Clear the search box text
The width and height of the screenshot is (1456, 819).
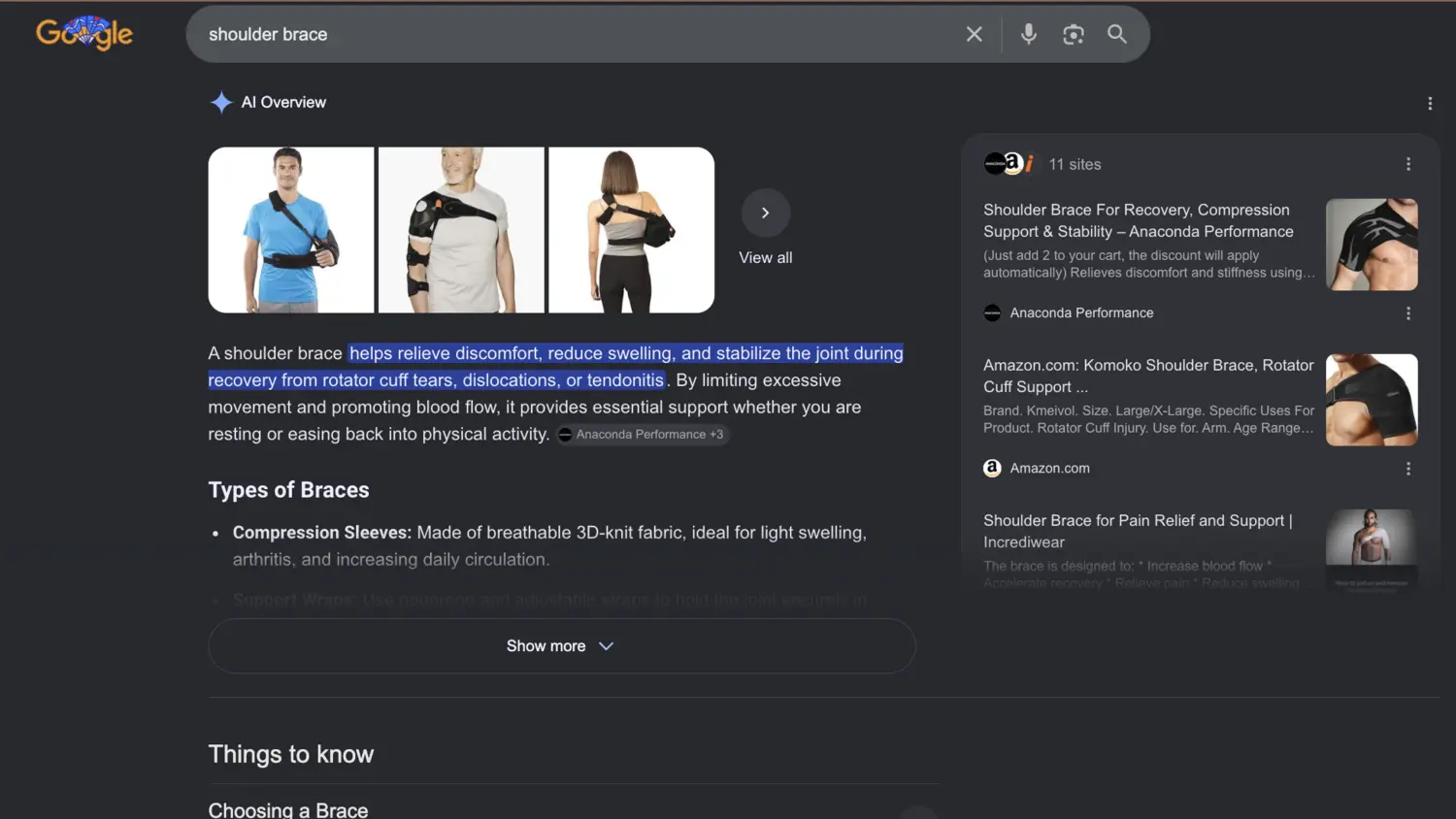pyautogui.click(x=975, y=34)
